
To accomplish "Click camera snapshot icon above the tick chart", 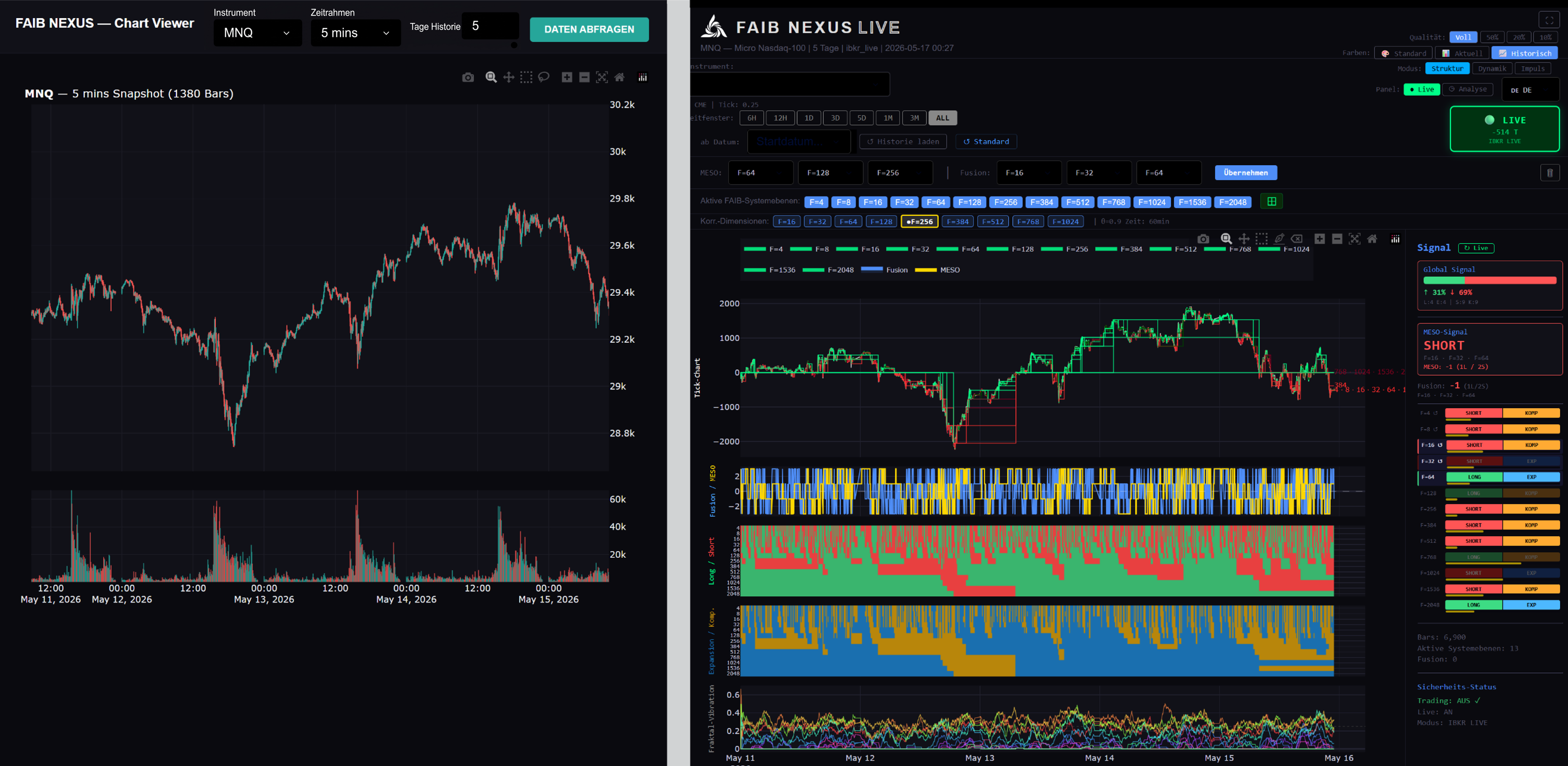I will pos(1203,239).
